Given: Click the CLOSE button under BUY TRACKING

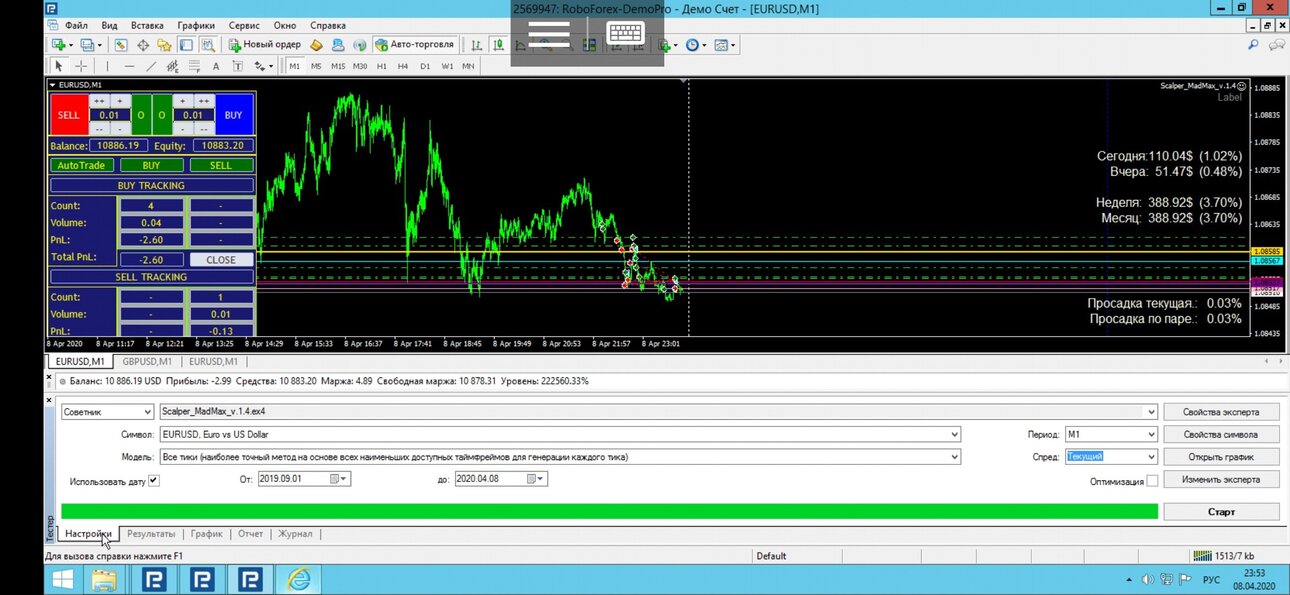Looking at the screenshot, I should coord(221,259).
